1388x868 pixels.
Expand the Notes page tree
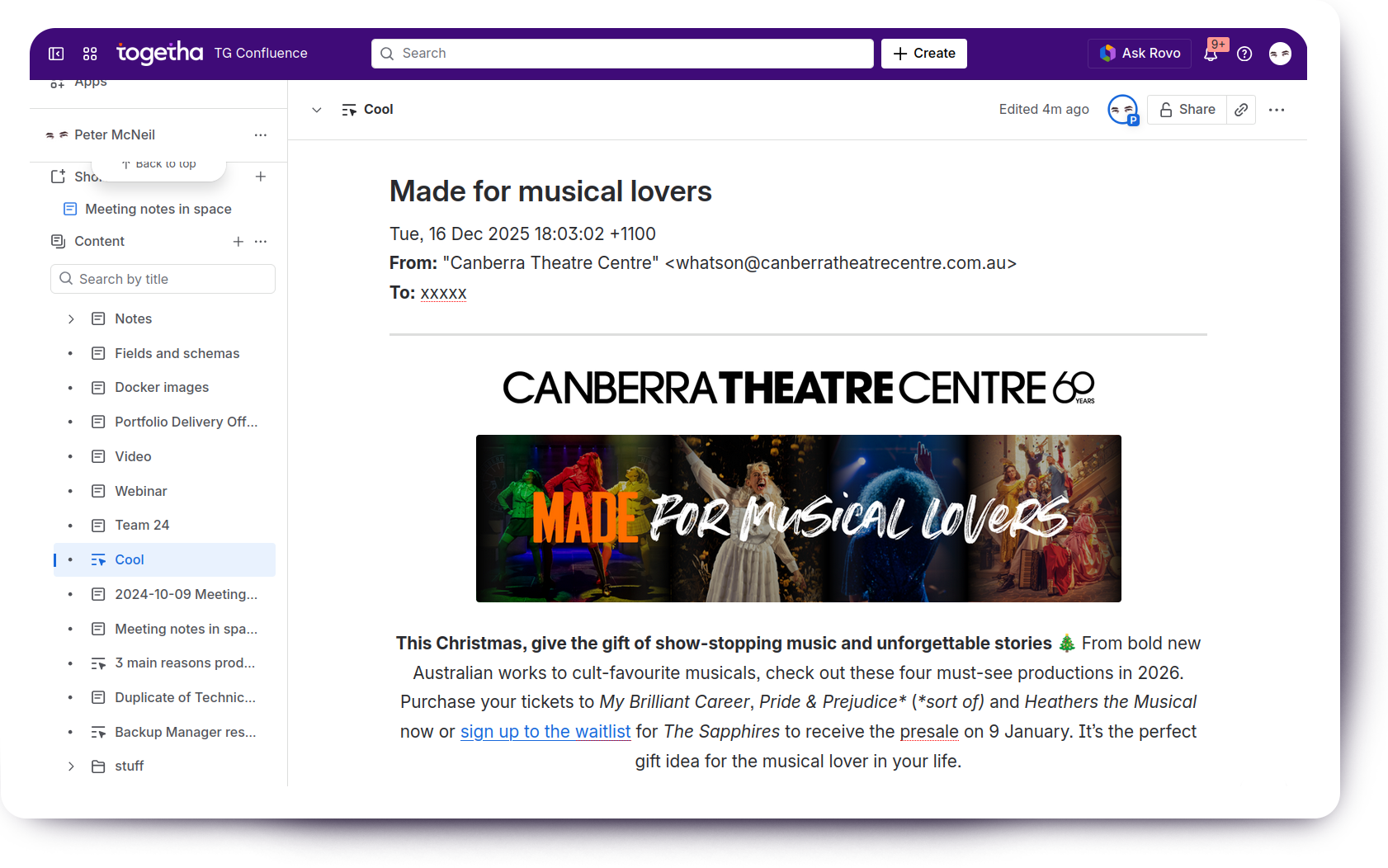[x=71, y=318]
